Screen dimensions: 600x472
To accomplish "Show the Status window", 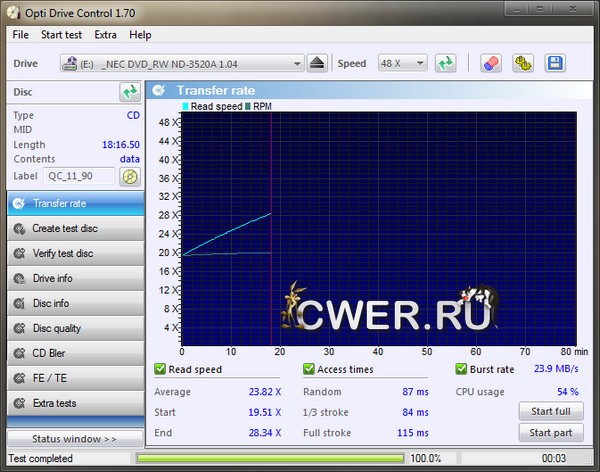I will (75, 439).
